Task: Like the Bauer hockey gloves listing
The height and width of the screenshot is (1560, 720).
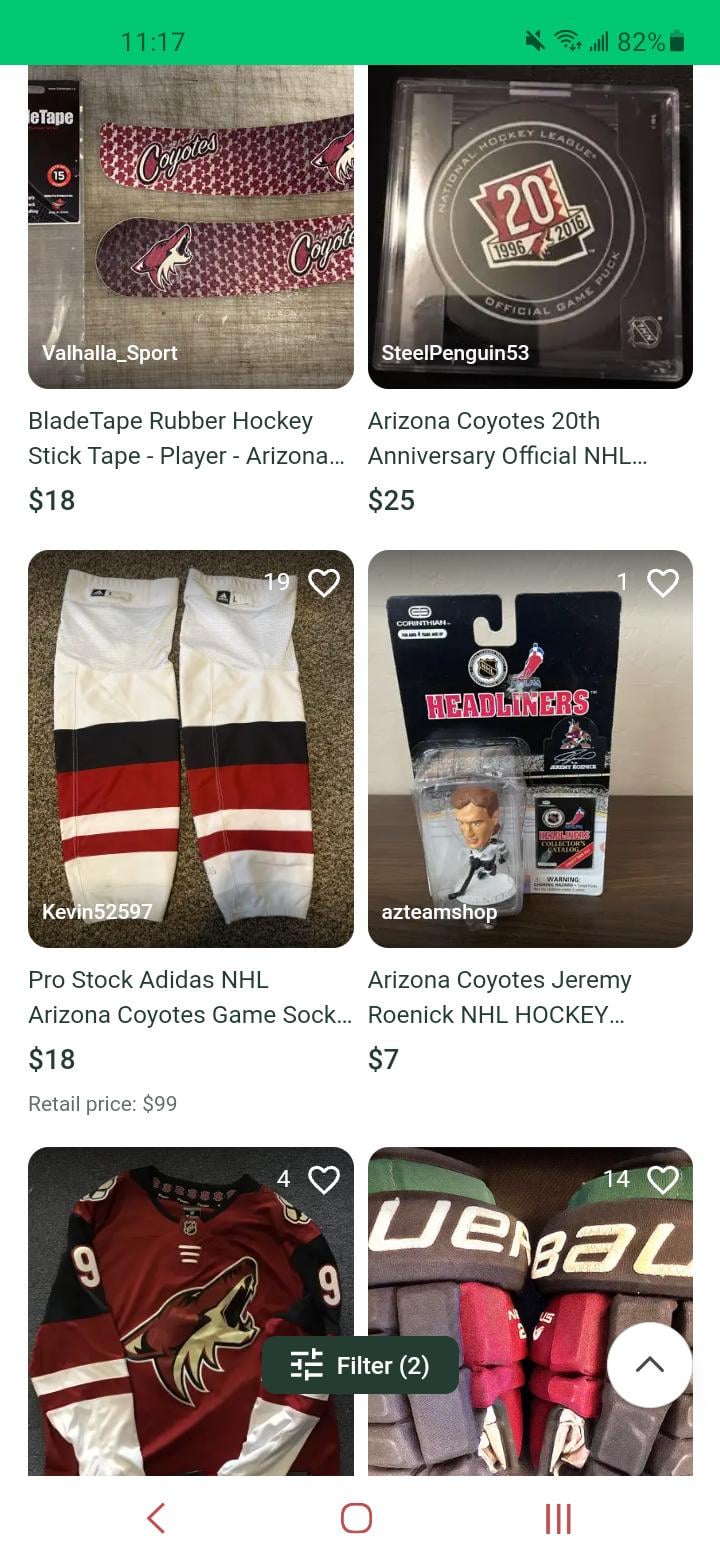Action: point(663,1180)
